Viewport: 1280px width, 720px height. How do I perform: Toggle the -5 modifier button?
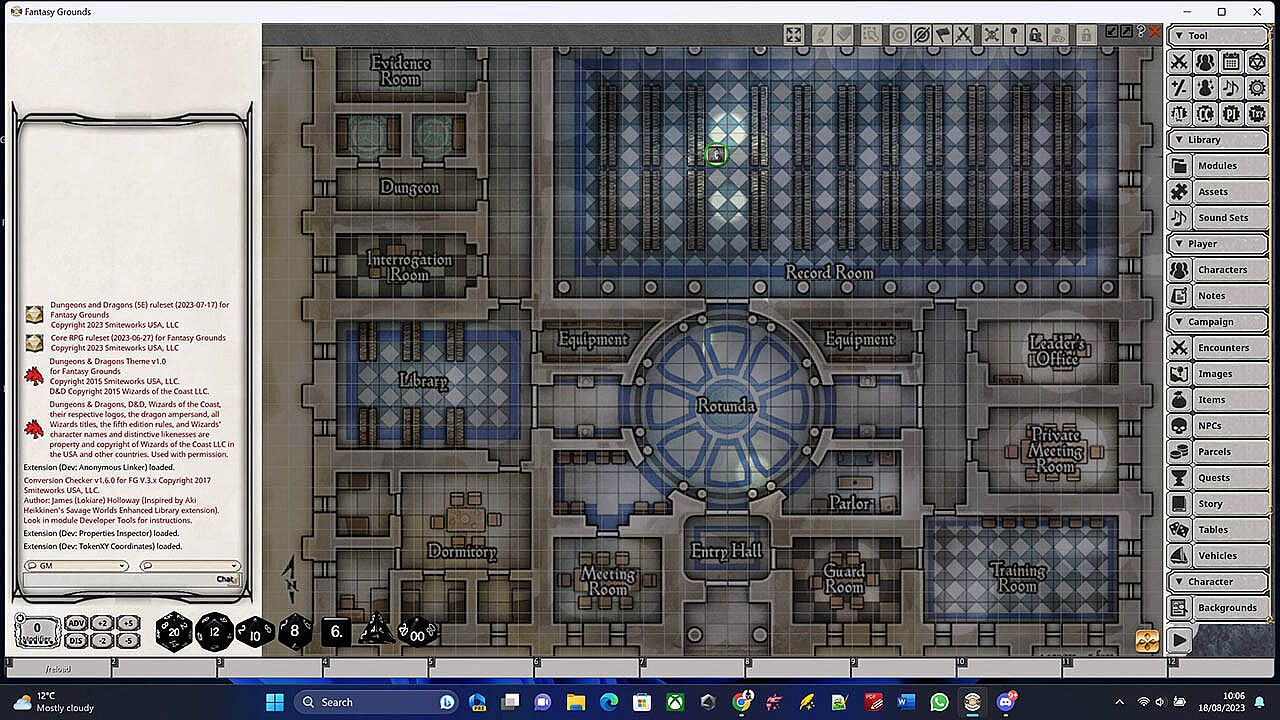(127, 640)
